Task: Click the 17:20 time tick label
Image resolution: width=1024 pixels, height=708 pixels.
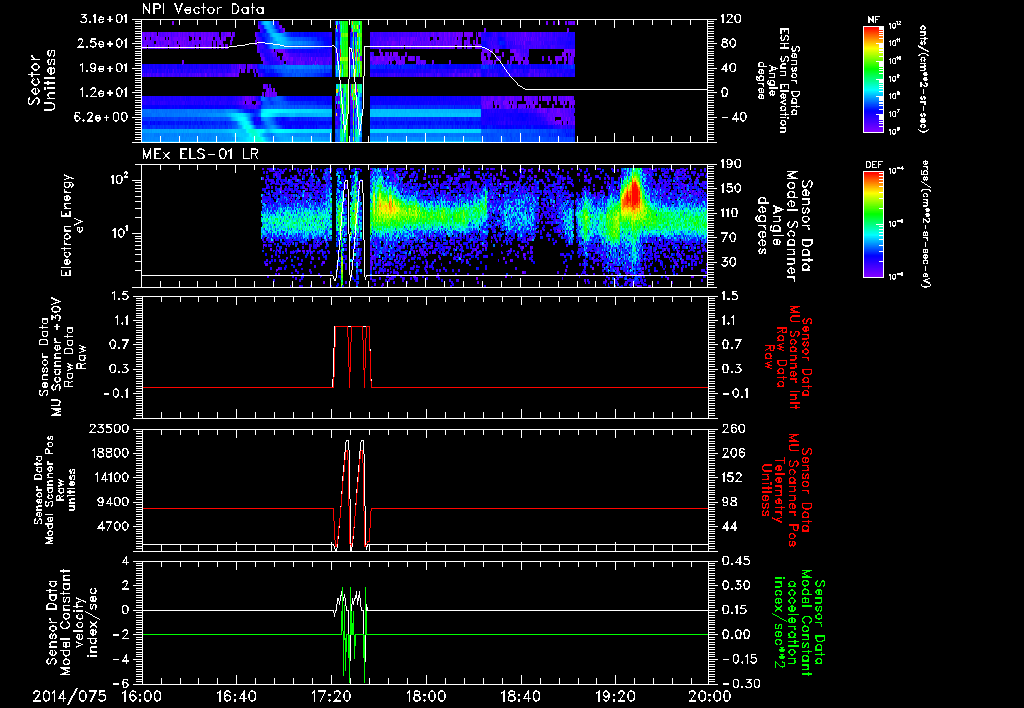Action: (331, 696)
